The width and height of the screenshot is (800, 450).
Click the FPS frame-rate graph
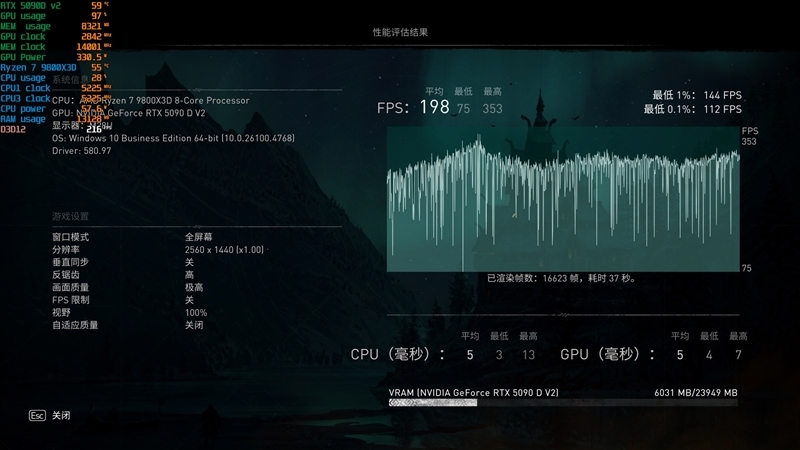coord(563,199)
